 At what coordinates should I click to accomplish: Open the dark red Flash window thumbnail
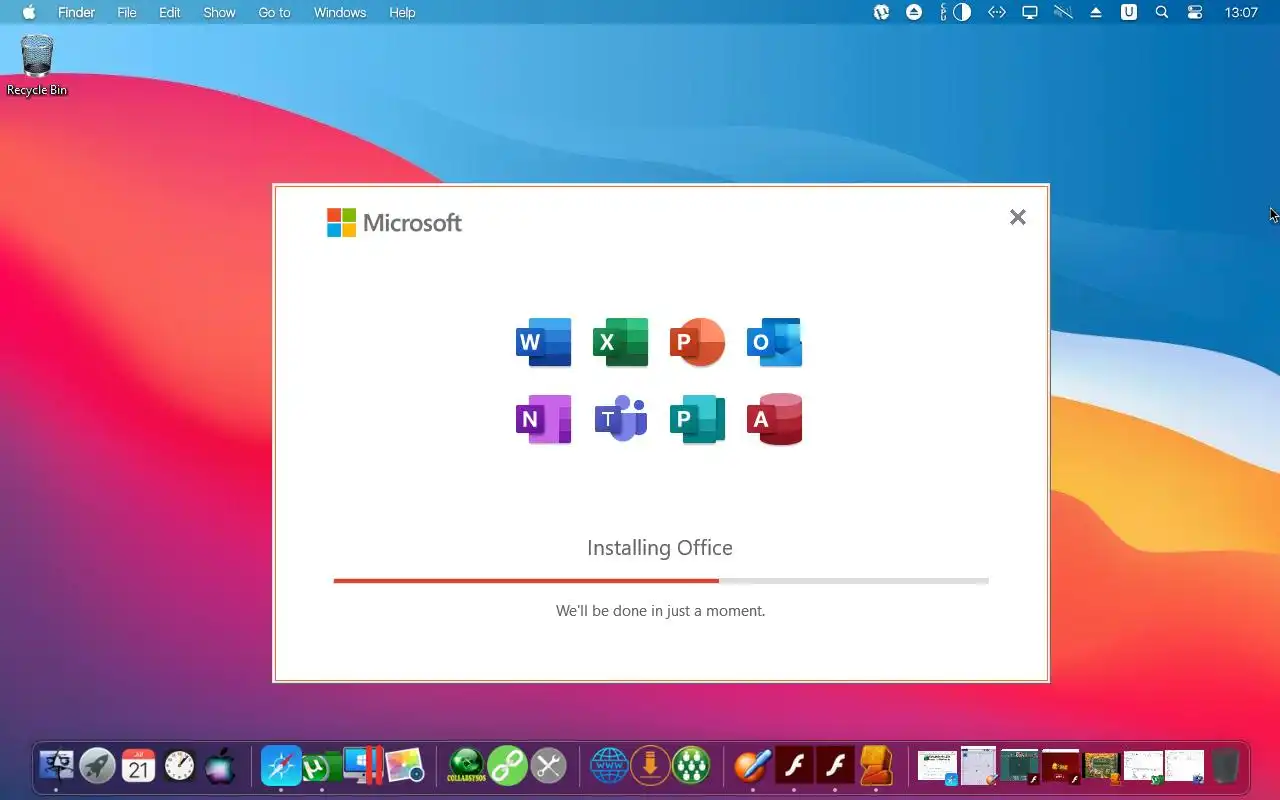1061,767
